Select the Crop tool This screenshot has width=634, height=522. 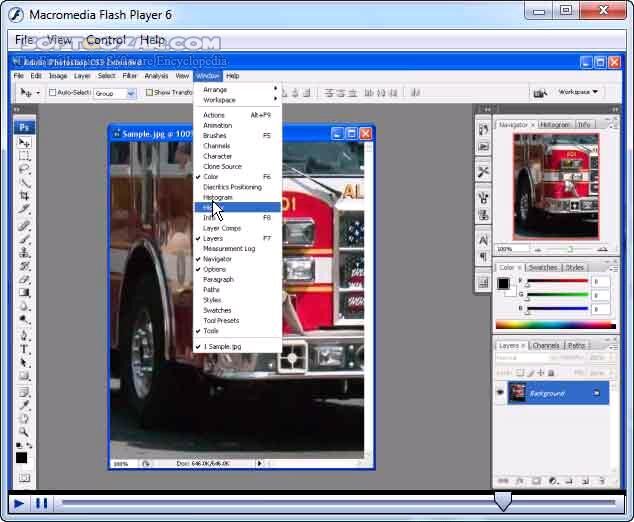24,195
